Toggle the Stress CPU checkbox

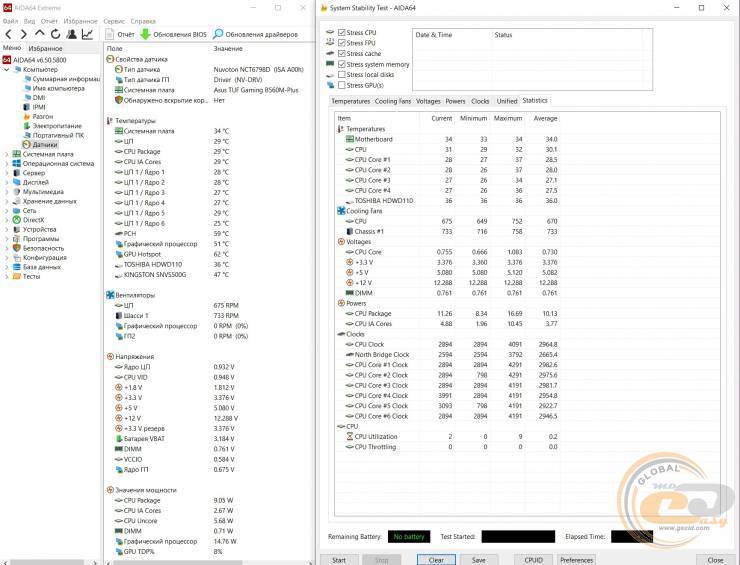click(342, 32)
